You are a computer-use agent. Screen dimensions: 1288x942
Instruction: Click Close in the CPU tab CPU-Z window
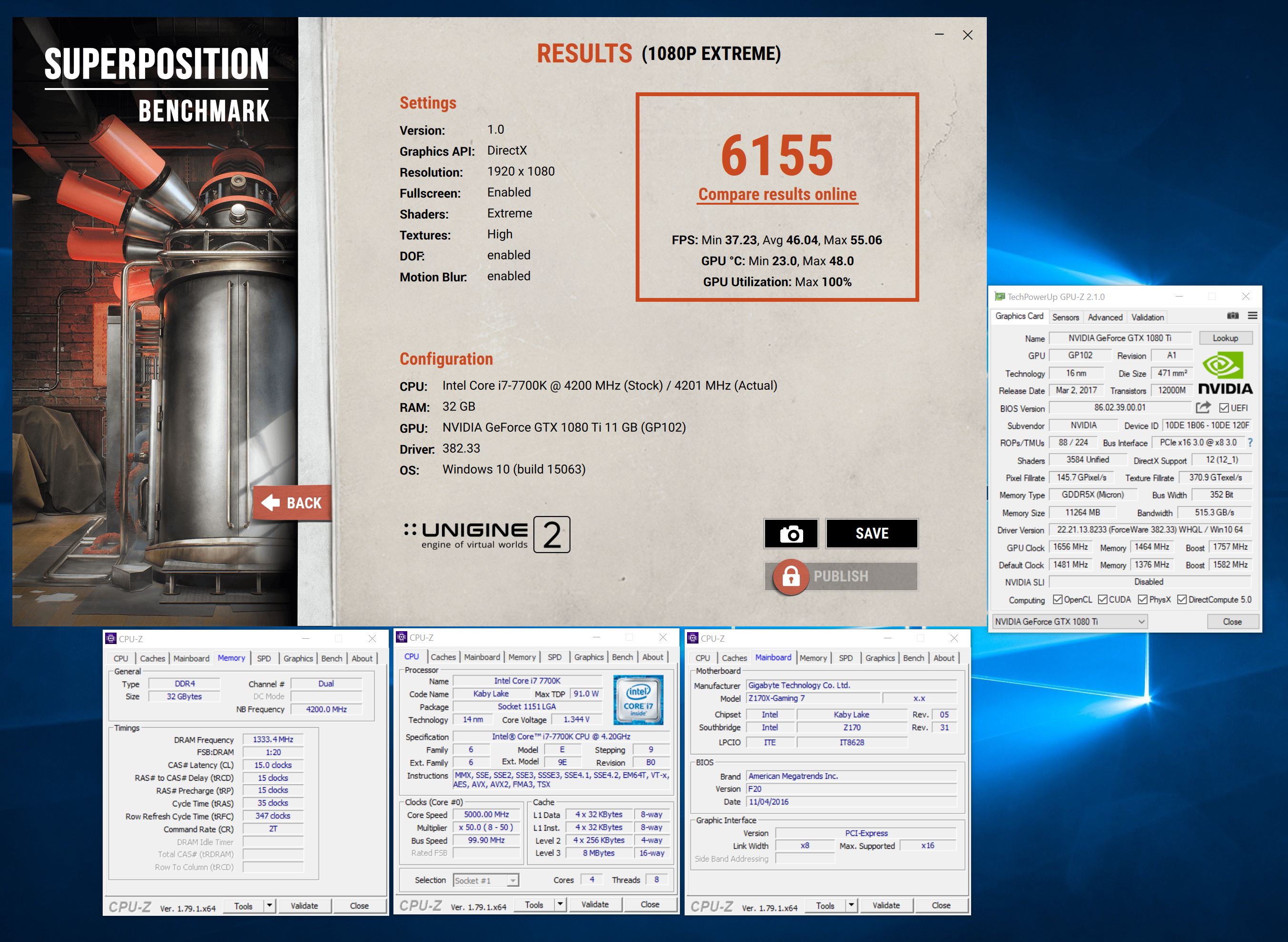649,905
